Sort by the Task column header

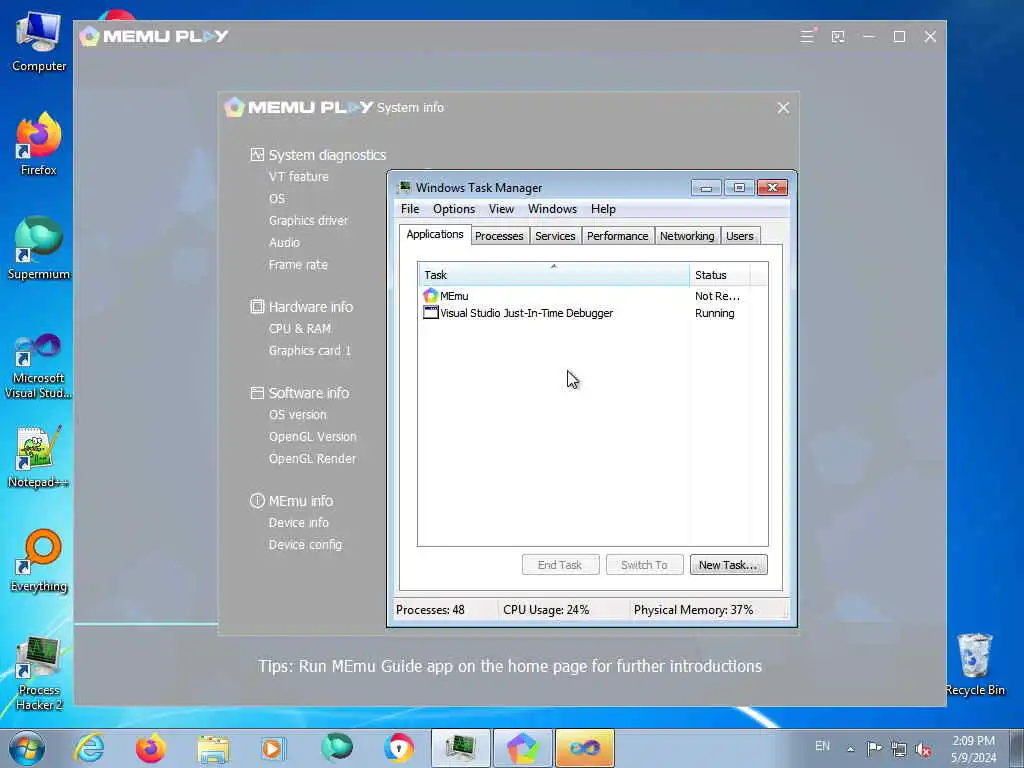pos(553,274)
